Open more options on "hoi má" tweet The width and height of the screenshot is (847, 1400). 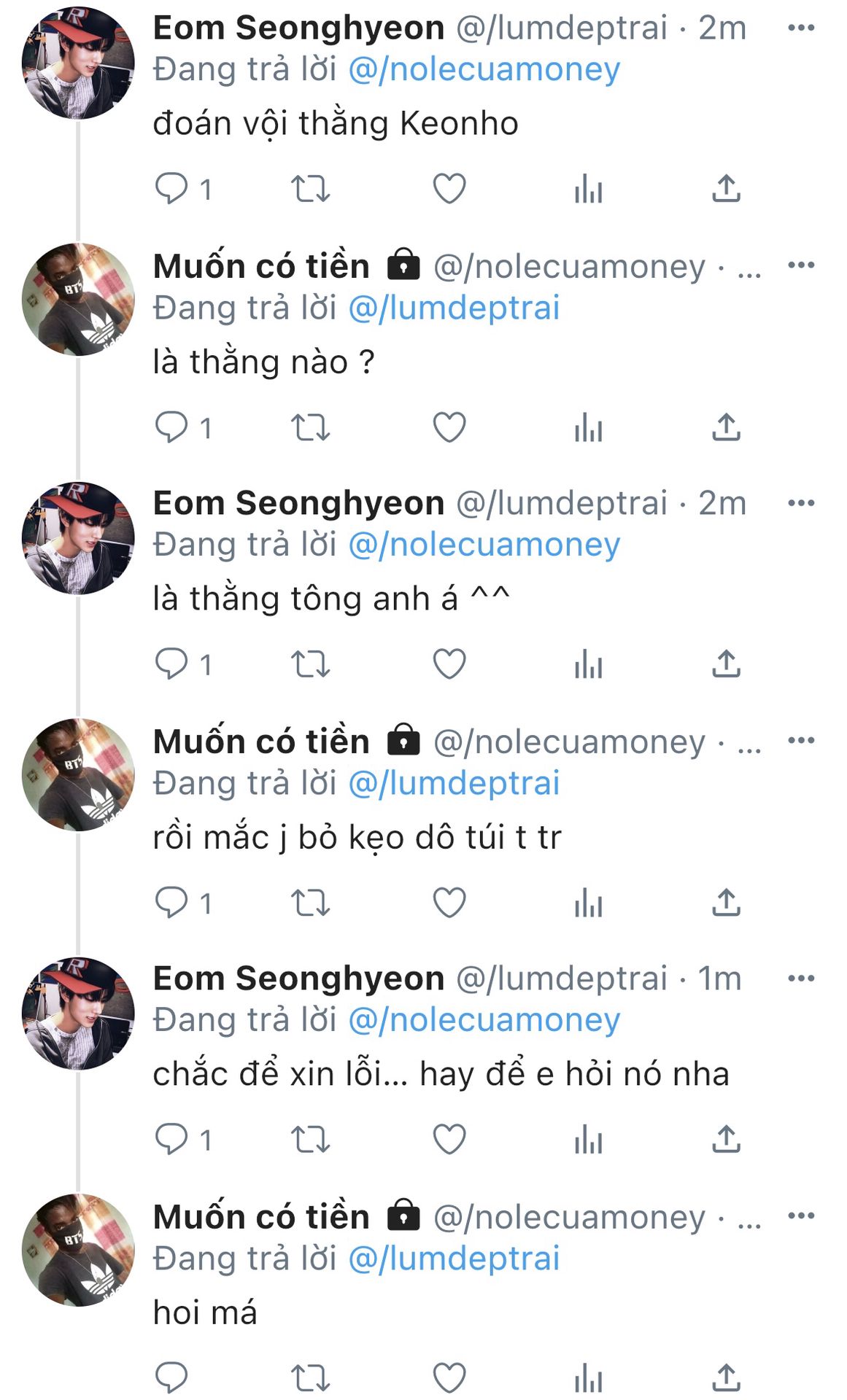pos(801,1216)
